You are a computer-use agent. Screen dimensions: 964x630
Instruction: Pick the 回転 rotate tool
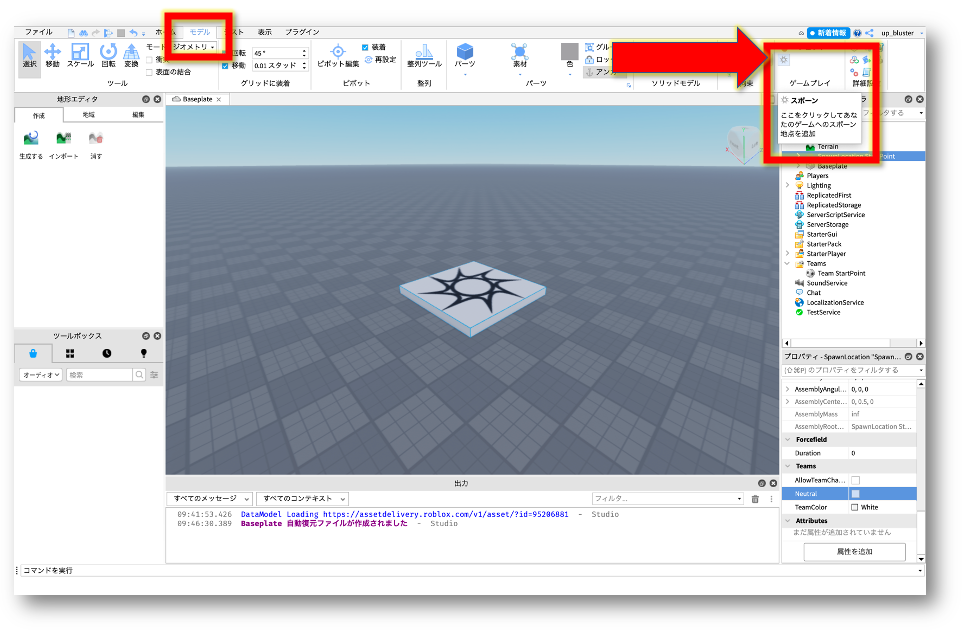(x=108, y=54)
